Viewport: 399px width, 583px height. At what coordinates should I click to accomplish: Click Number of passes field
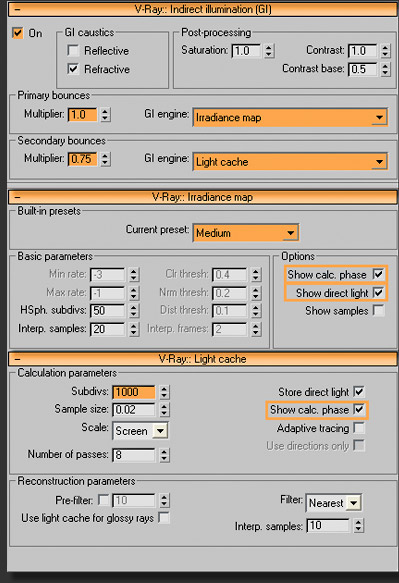coord(134,455)
